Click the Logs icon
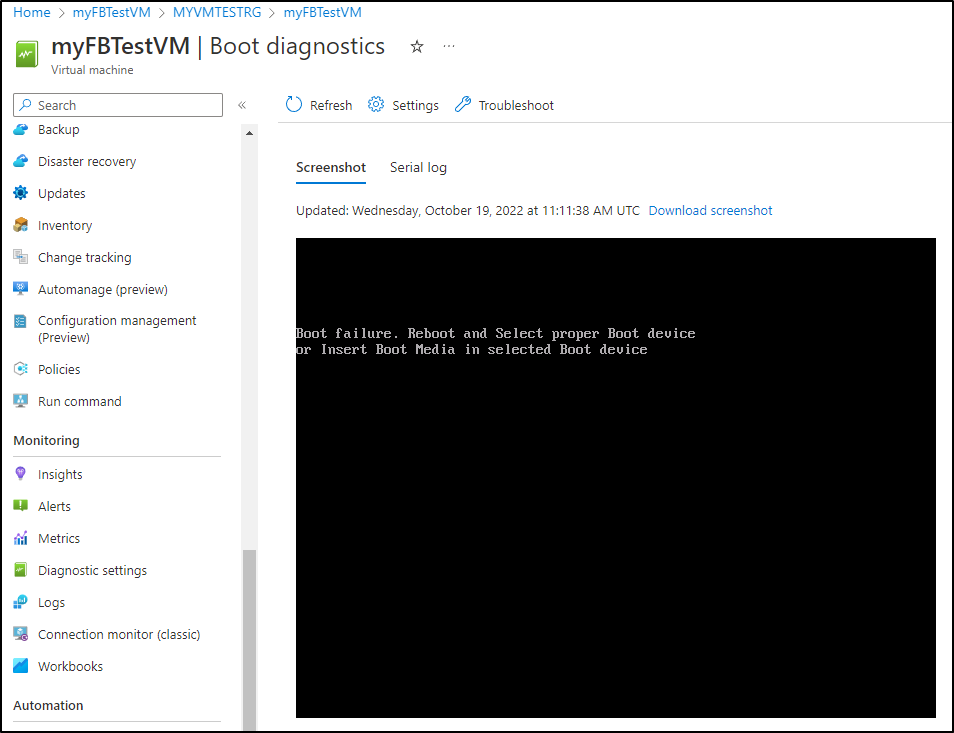Screen dimensions: 954x733 (x=21, y=602)
